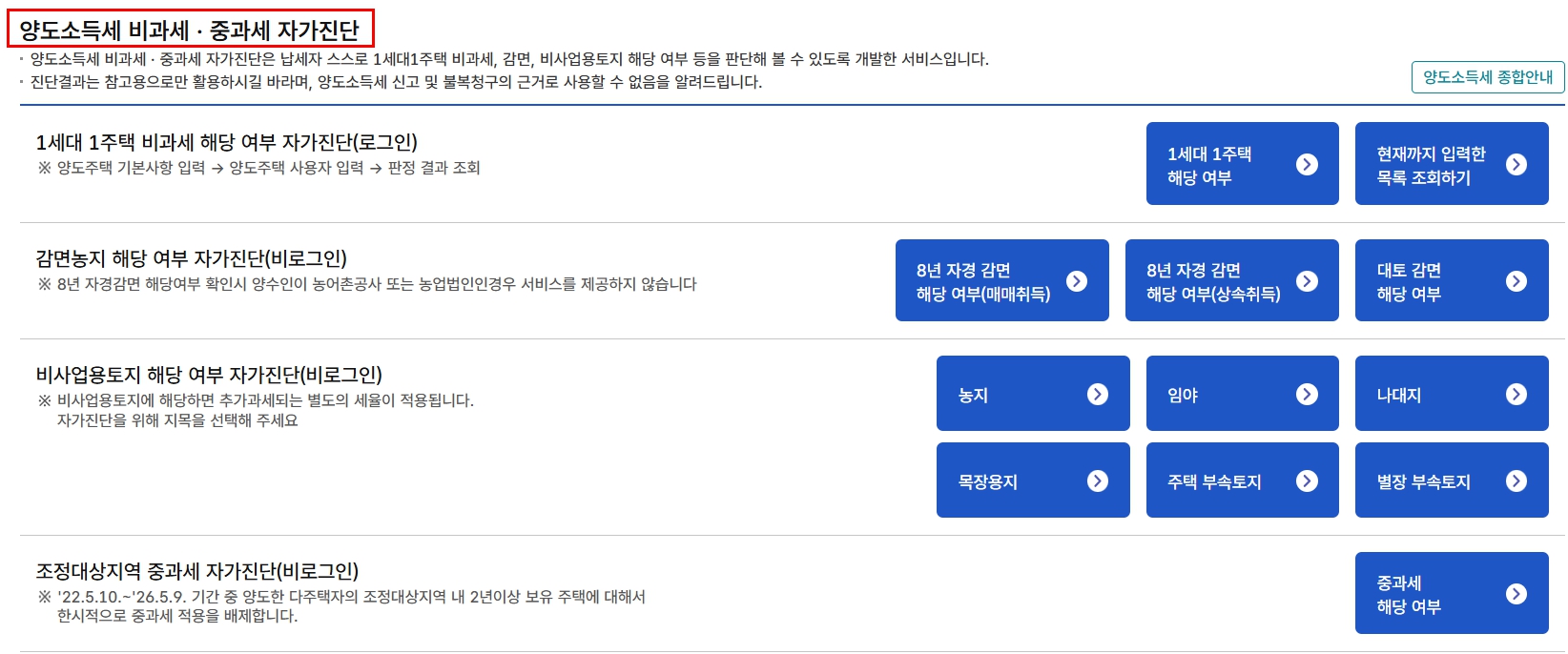Select 주택 부속토지 button

(x=1242, y=480)
